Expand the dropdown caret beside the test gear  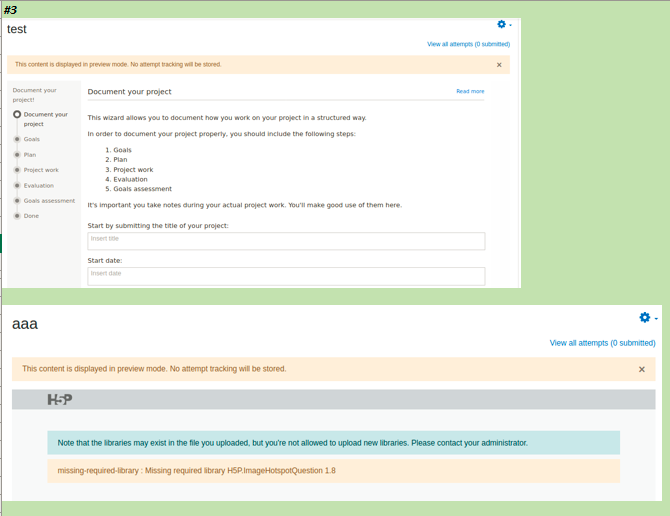pos(510,25)
